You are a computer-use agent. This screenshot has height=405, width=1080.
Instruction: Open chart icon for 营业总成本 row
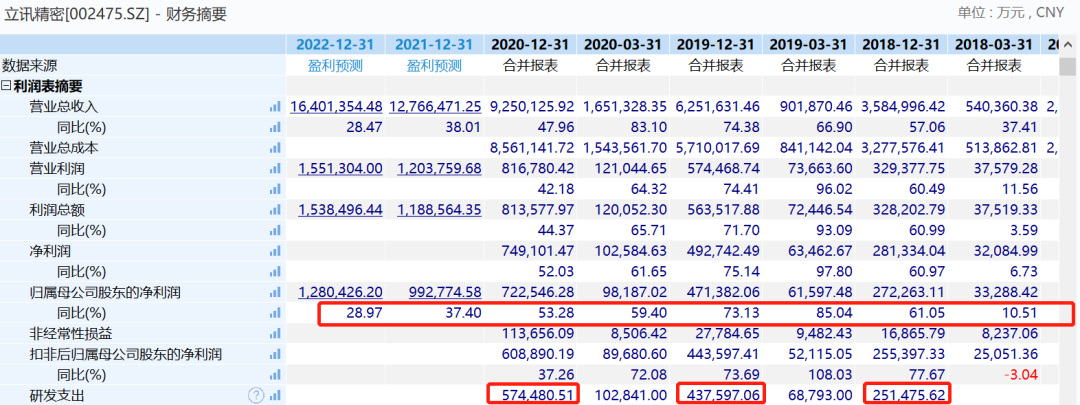click(276, 148)
